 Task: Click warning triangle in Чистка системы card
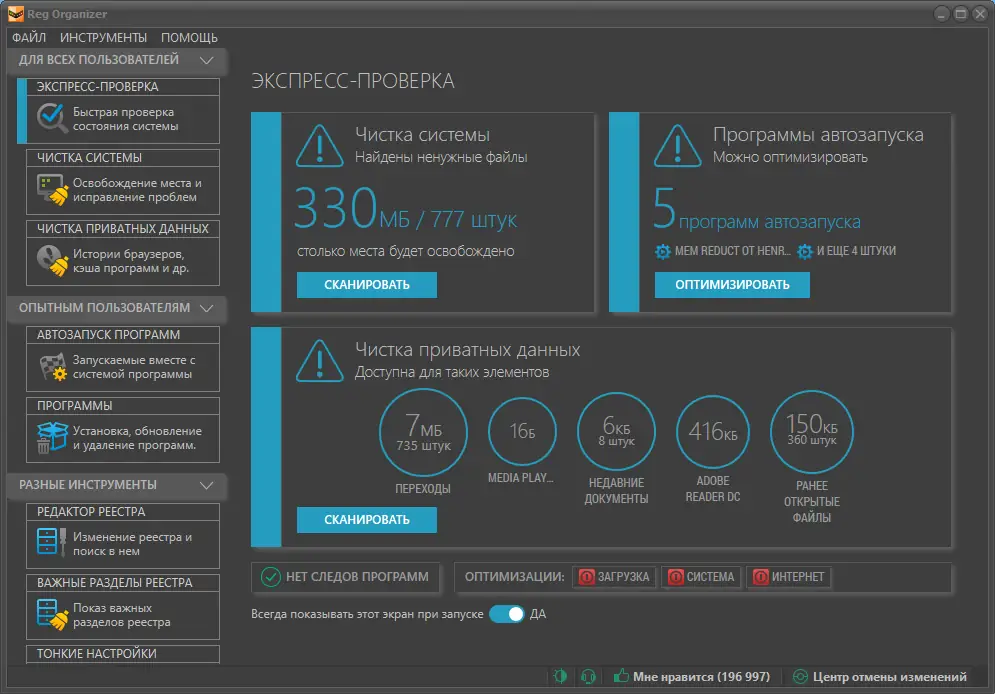pos(320,147)
